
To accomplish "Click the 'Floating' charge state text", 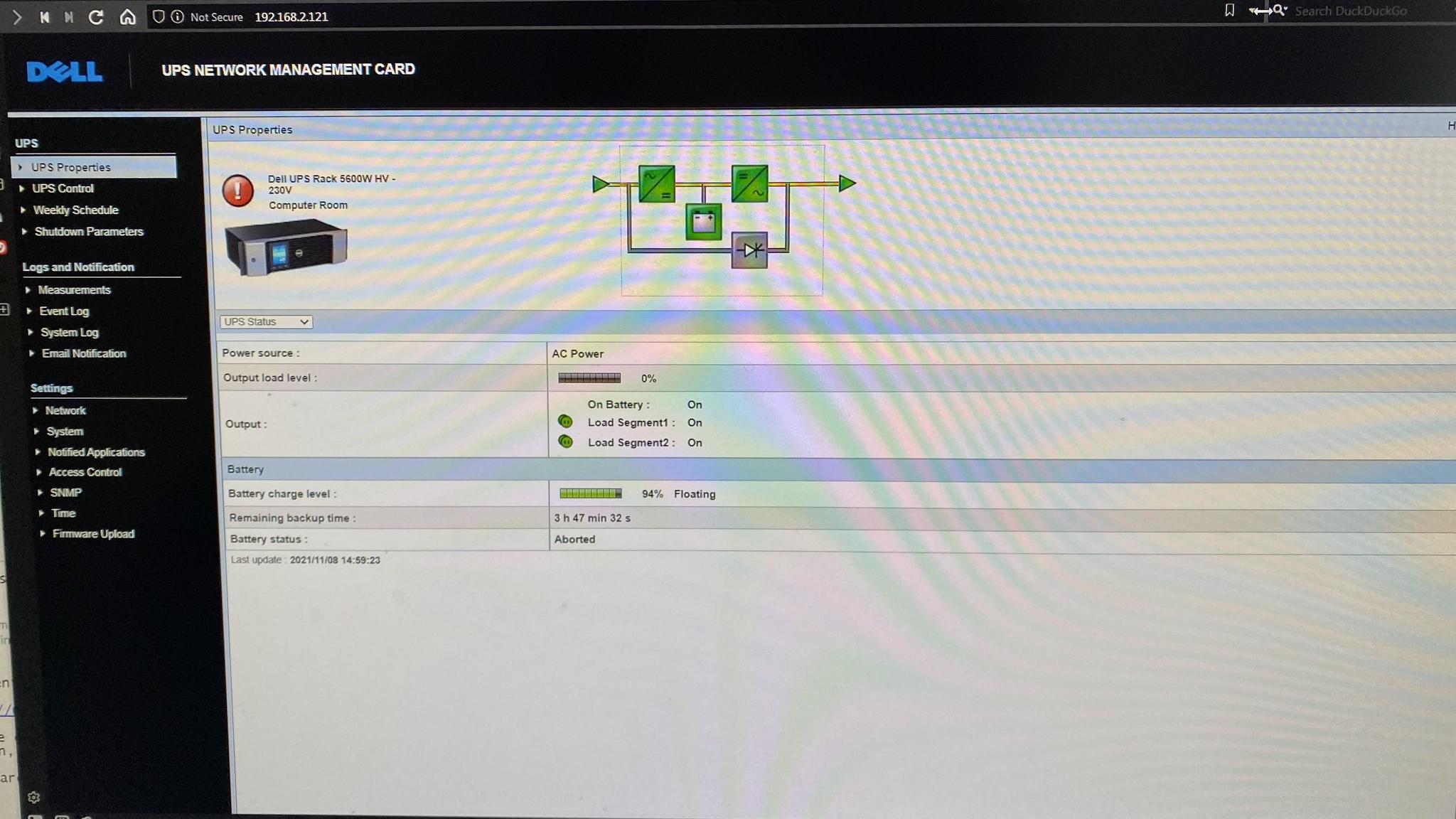I will click(695, 493).
